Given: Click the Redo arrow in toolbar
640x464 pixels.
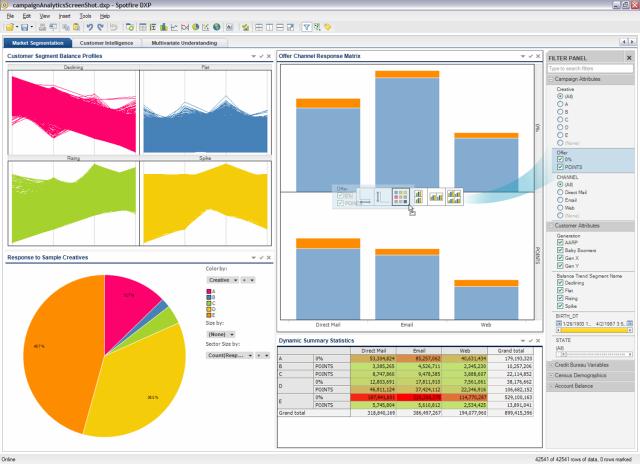Looking at the screenshot, I should (x=100, y=27).
